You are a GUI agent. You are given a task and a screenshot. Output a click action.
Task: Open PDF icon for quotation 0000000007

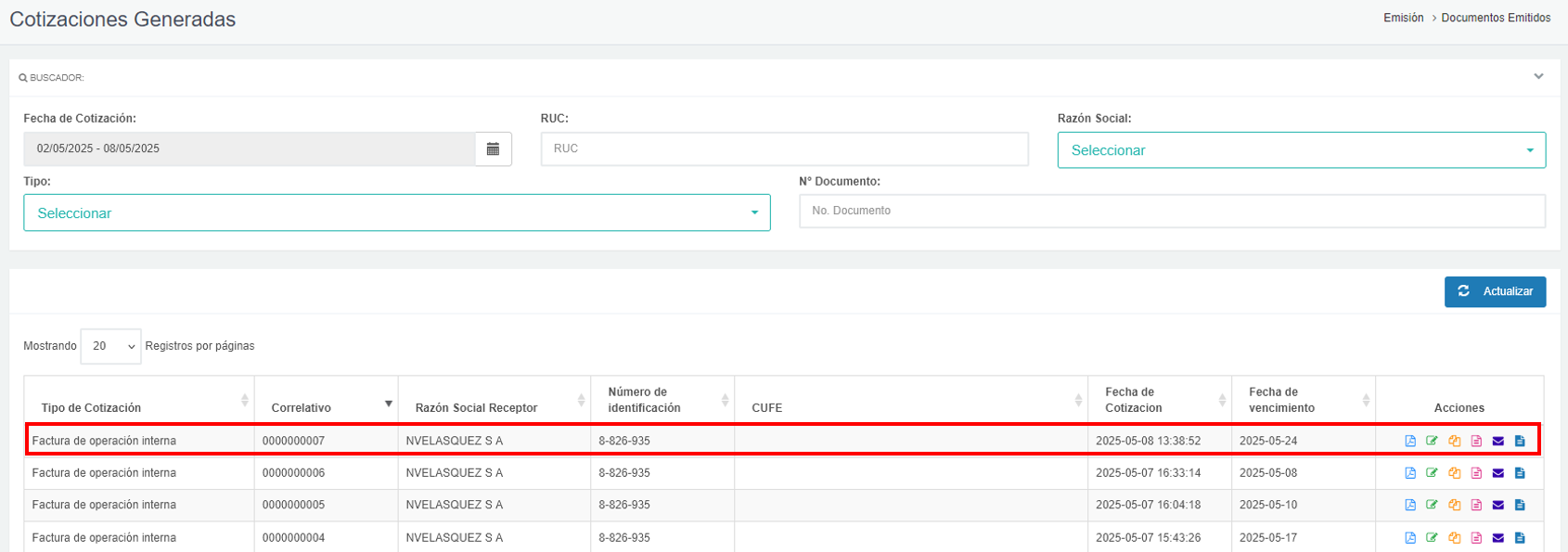click(x=1410, y=441)
